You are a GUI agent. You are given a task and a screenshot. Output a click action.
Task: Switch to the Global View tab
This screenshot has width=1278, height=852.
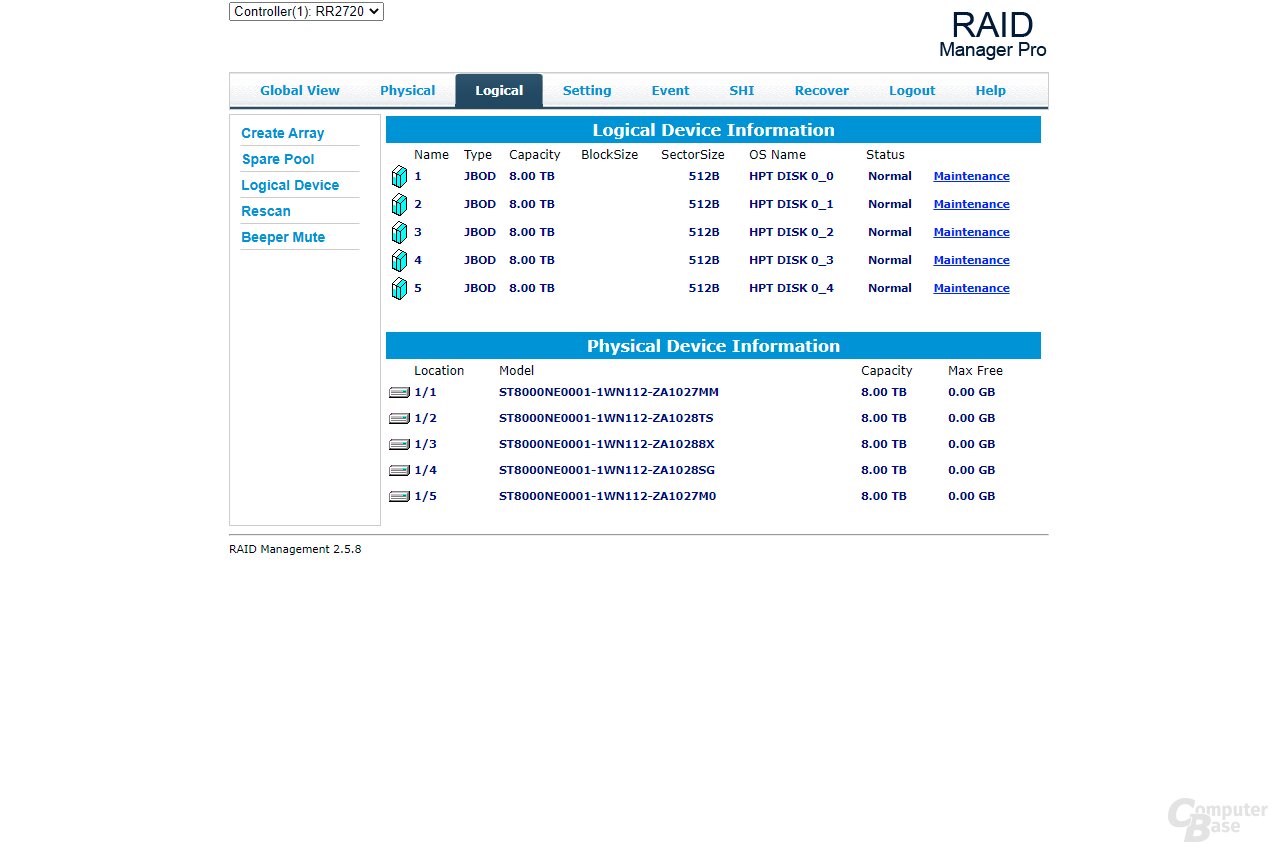[x=300, y=91]
